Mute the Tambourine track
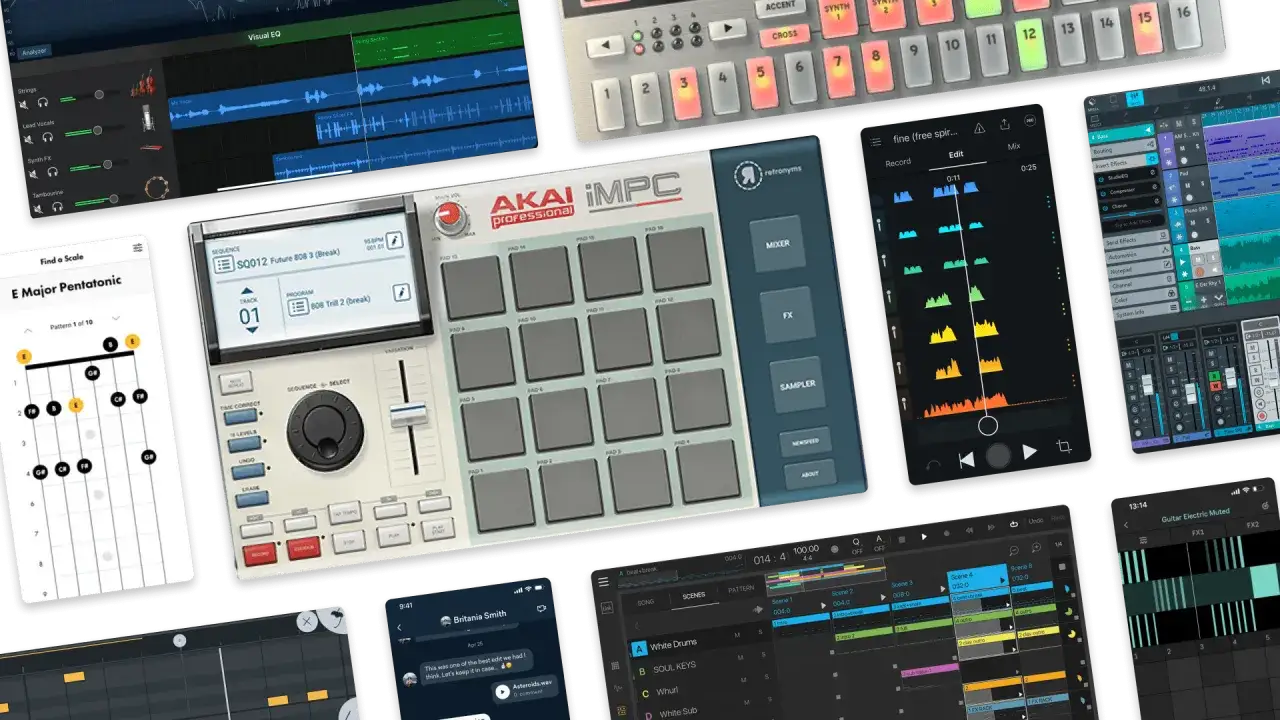 pyautogui.click(x=36, y=208)
